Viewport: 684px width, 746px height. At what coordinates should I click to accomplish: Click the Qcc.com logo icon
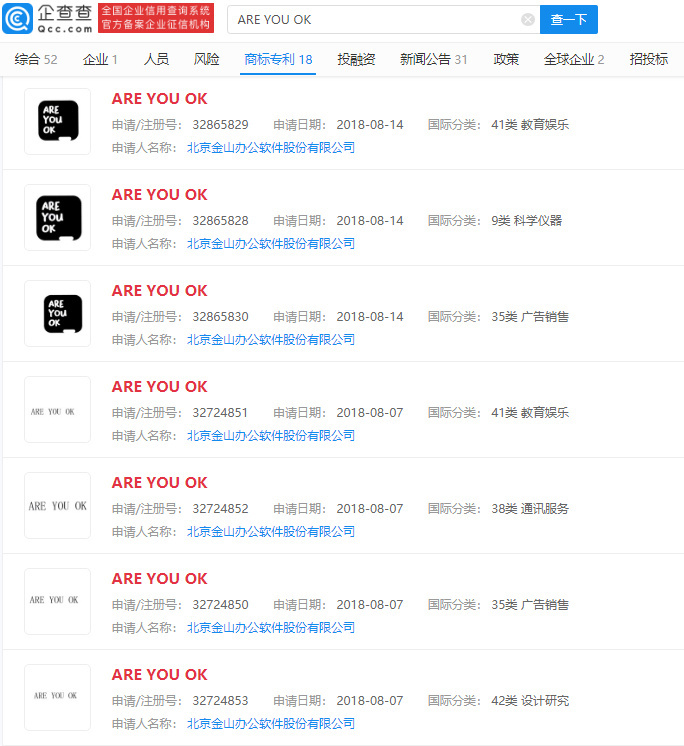click(x=18, y=19)
